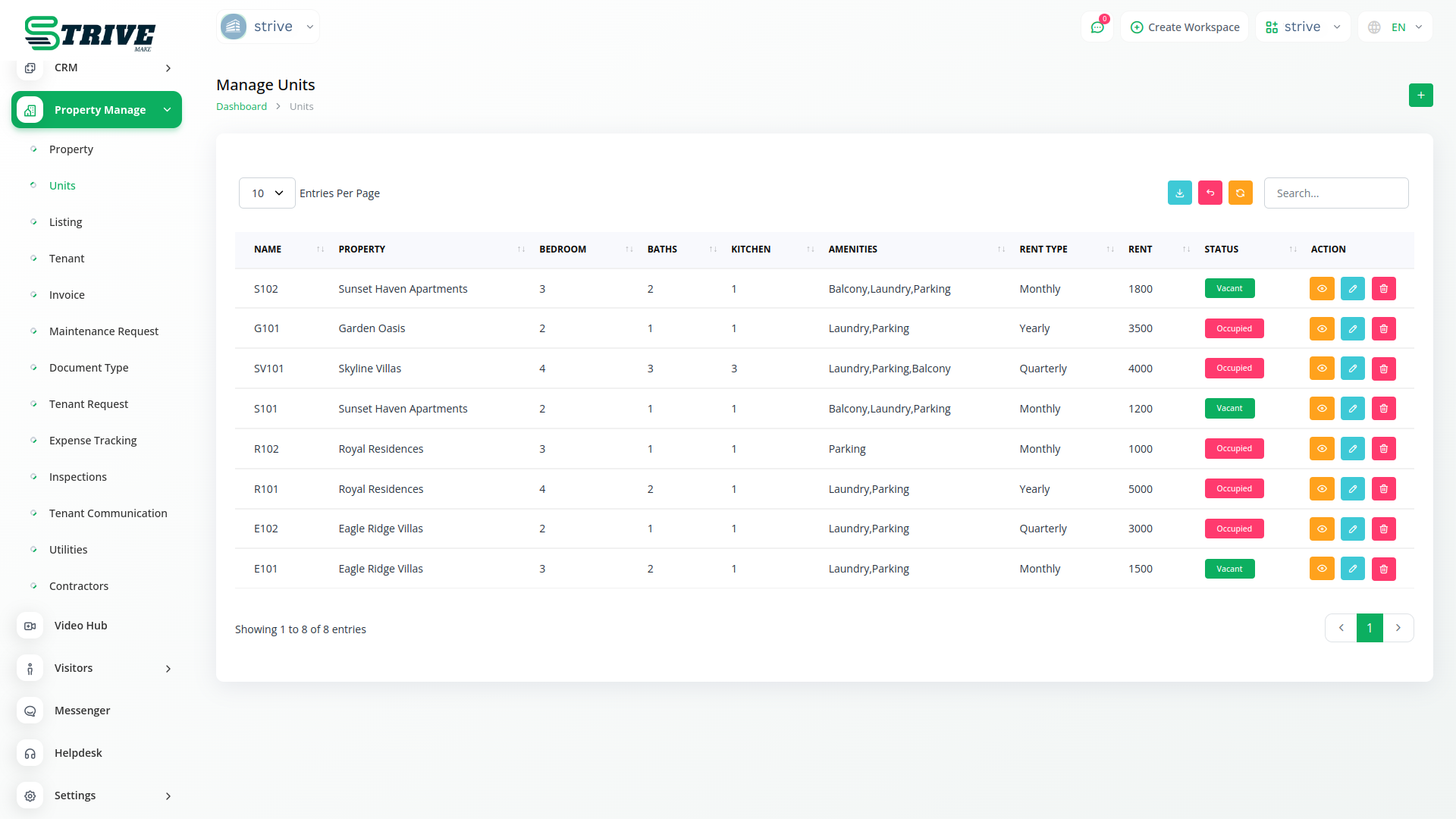The height and width of the screenshot is (819, 1456).
Task: Click the blue download export icon
Action: [1179, 193]
